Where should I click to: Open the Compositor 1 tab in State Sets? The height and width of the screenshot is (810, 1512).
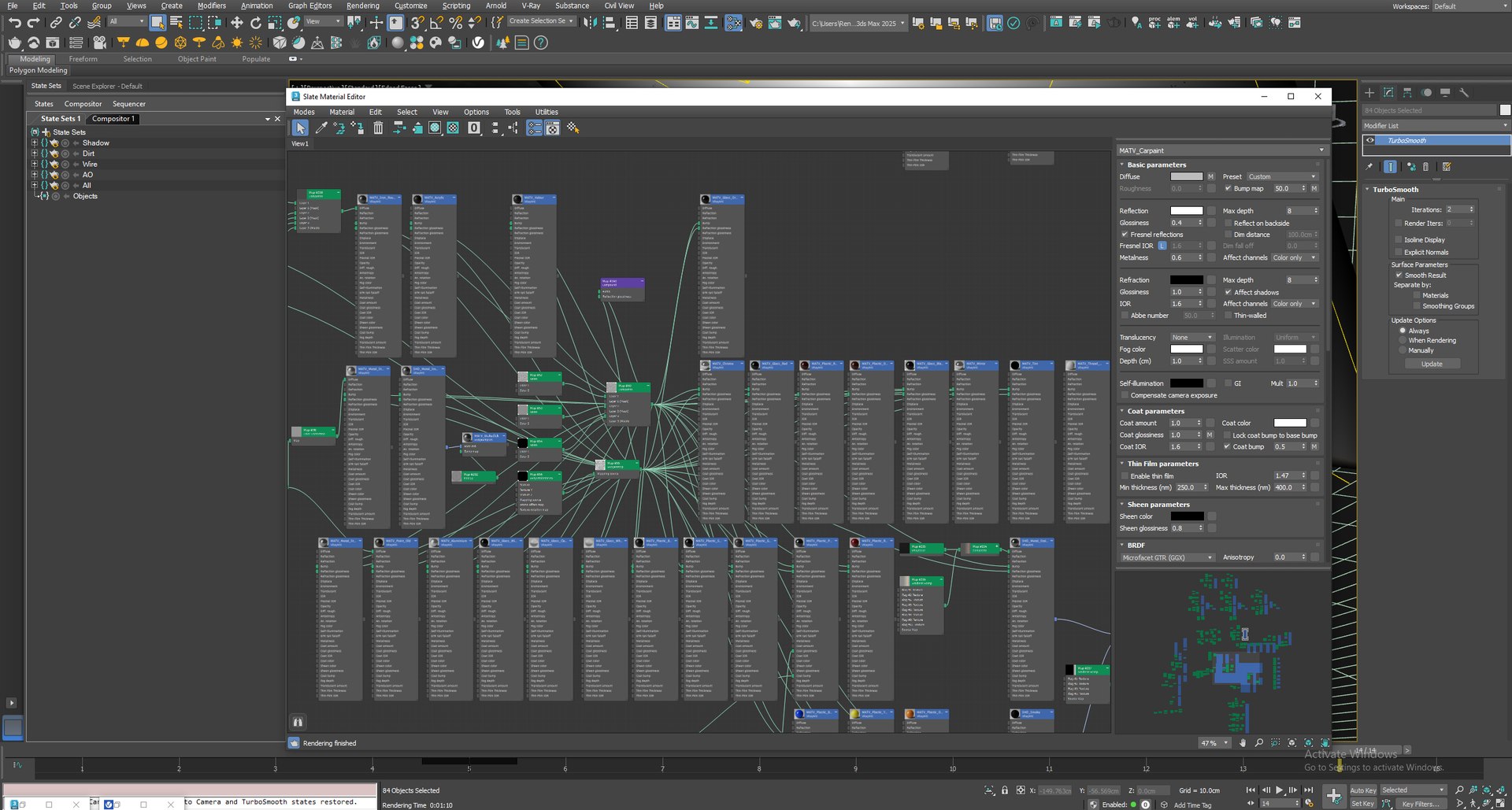pyautogui.click(x=113, y=119)
